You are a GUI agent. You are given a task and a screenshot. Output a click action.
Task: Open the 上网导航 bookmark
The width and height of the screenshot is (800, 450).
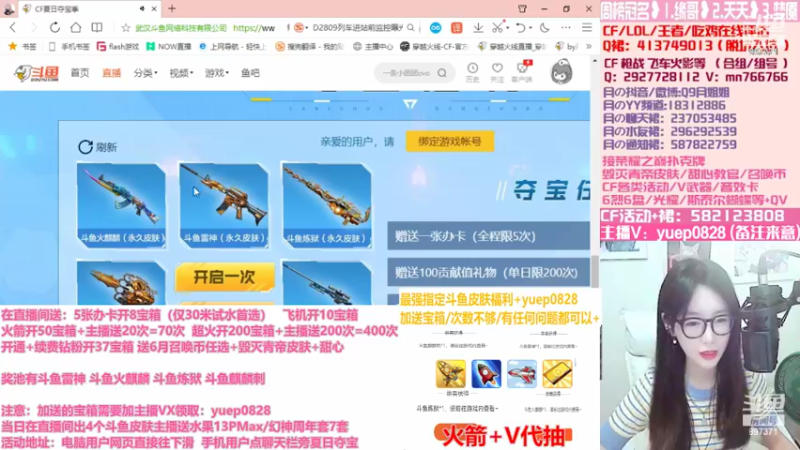click(232, 46)
